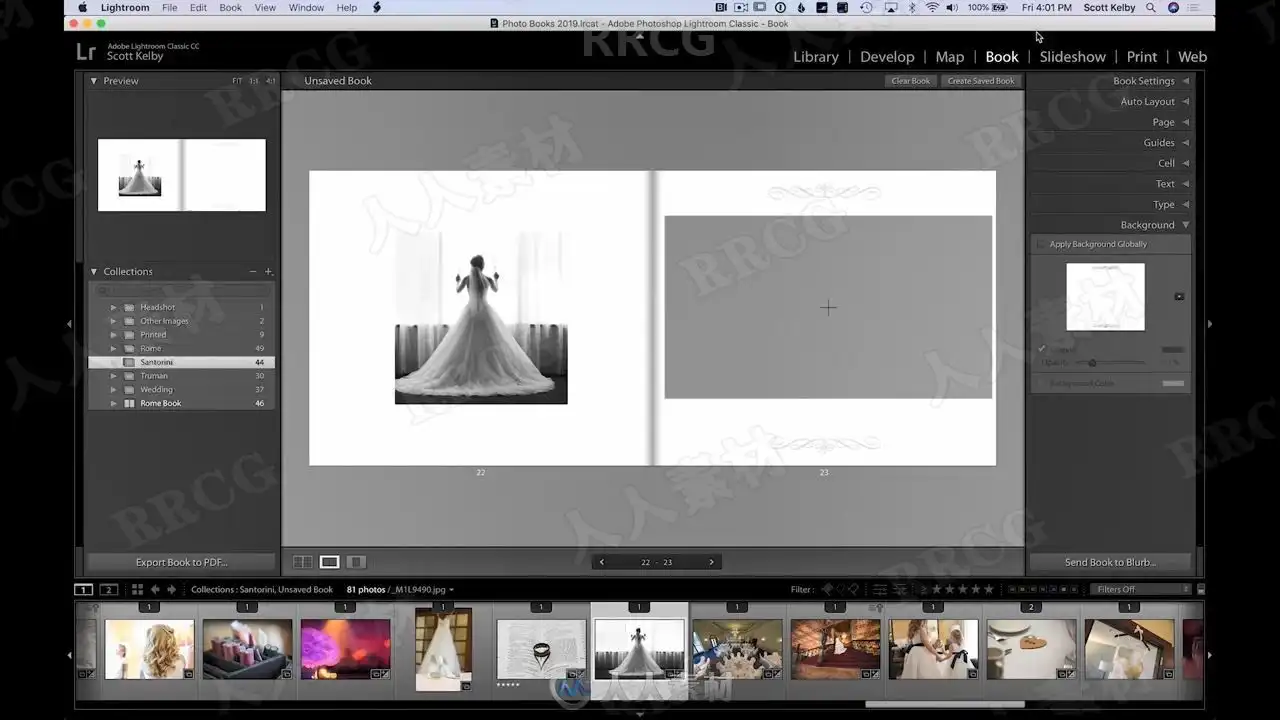
Task: Switch to multi-page grid view
Action: click(x=303, y=562)
